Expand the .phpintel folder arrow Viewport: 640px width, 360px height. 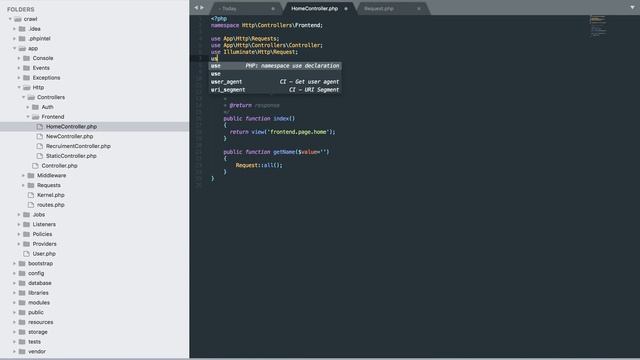14,39
